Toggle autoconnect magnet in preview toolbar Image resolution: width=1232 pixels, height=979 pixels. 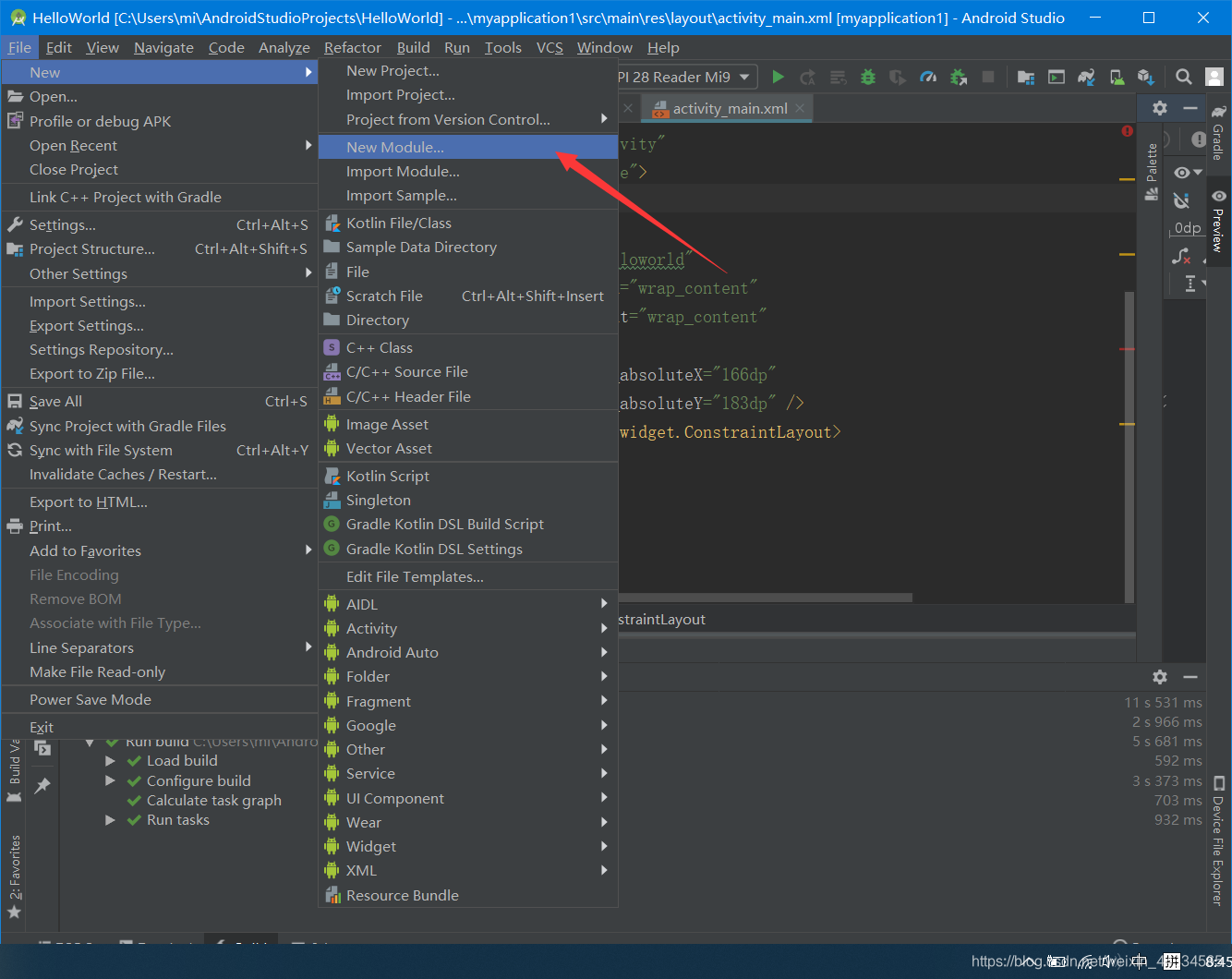1180,200
